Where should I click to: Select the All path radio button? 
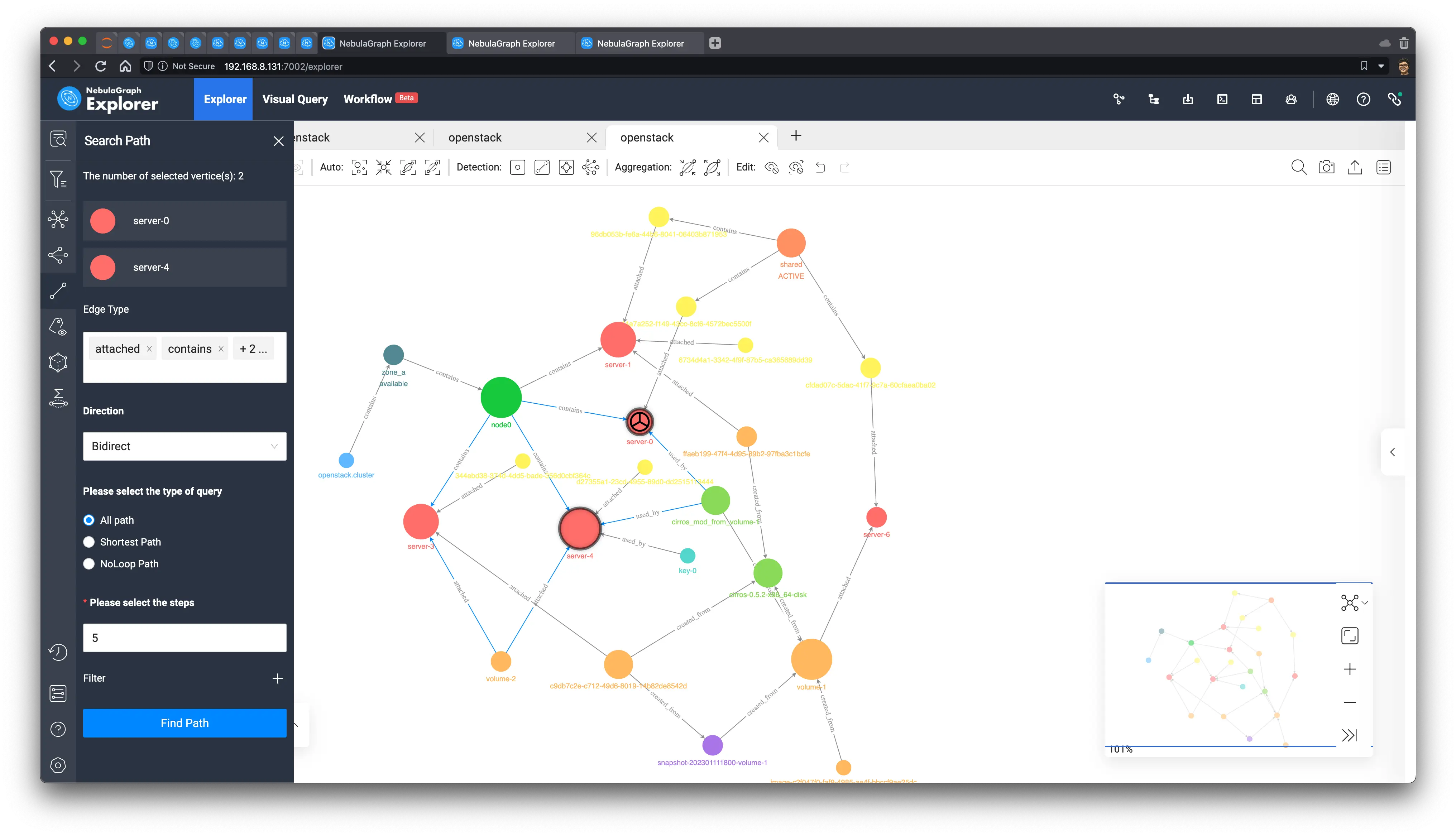click(89, 520)
